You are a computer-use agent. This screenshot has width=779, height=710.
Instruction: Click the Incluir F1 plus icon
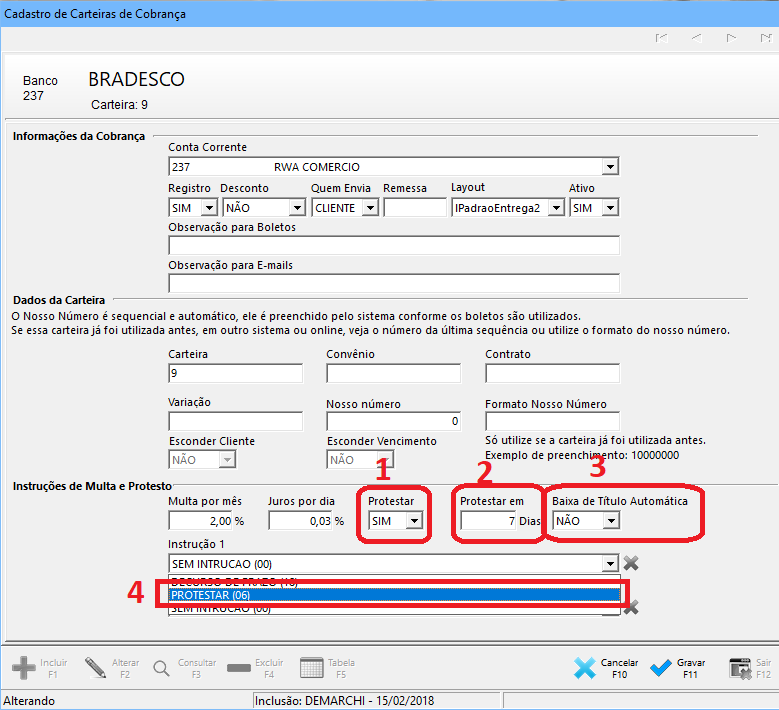pos(23,668)
